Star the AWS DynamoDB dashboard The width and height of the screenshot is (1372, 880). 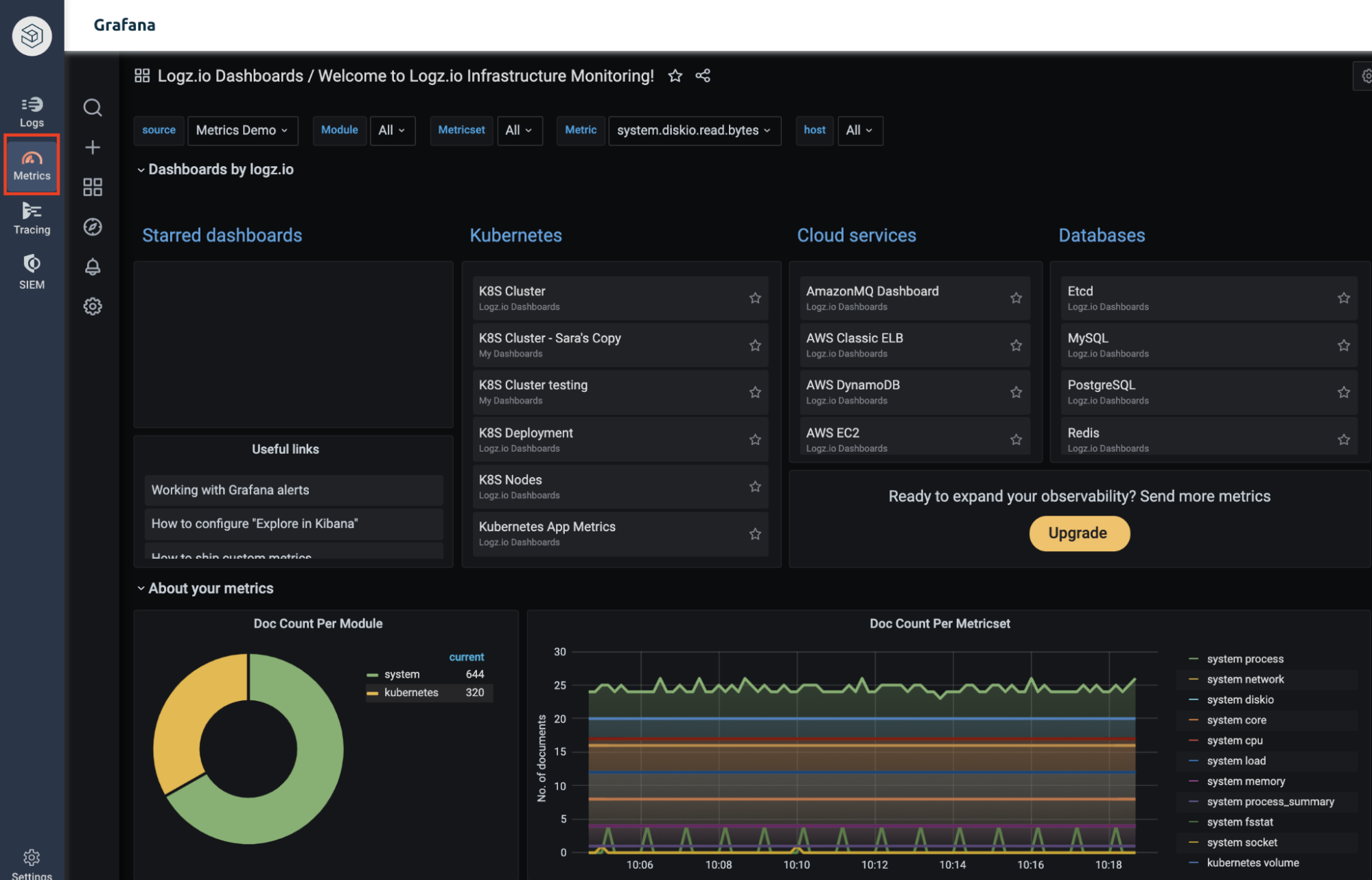1016,393
